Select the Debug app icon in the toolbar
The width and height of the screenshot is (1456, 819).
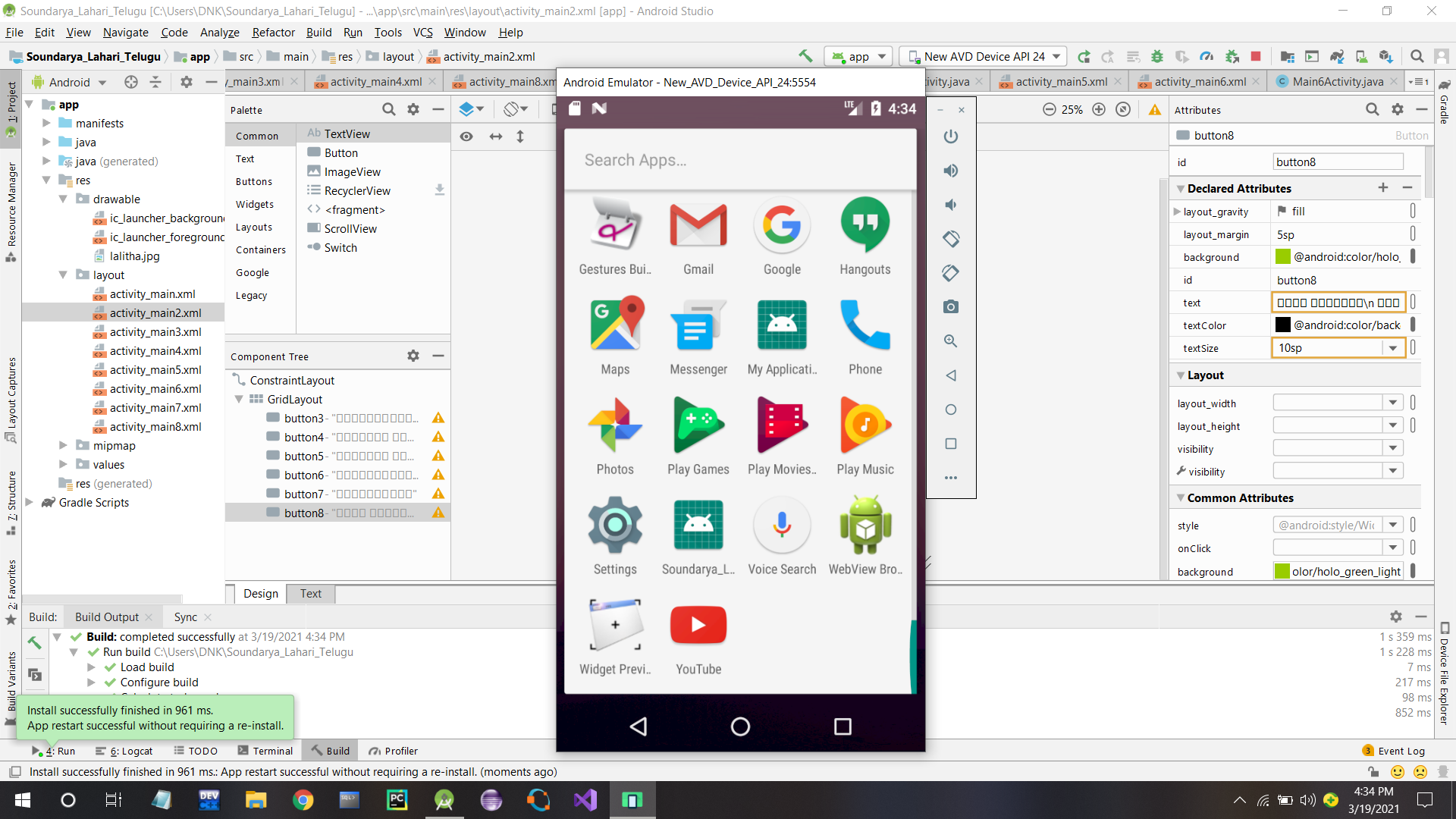coord(1157,56)
